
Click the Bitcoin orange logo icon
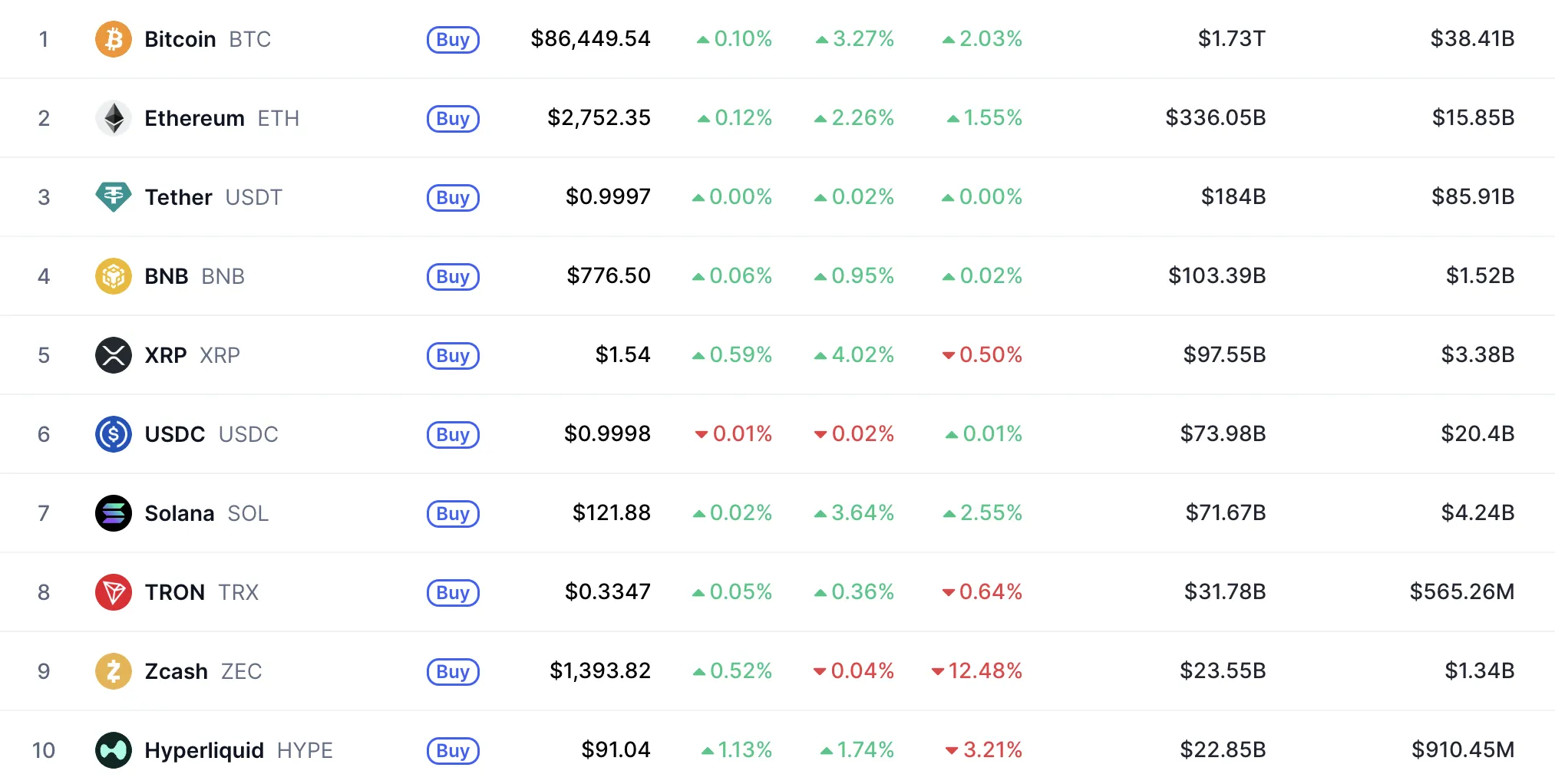[x=114, y=39]
